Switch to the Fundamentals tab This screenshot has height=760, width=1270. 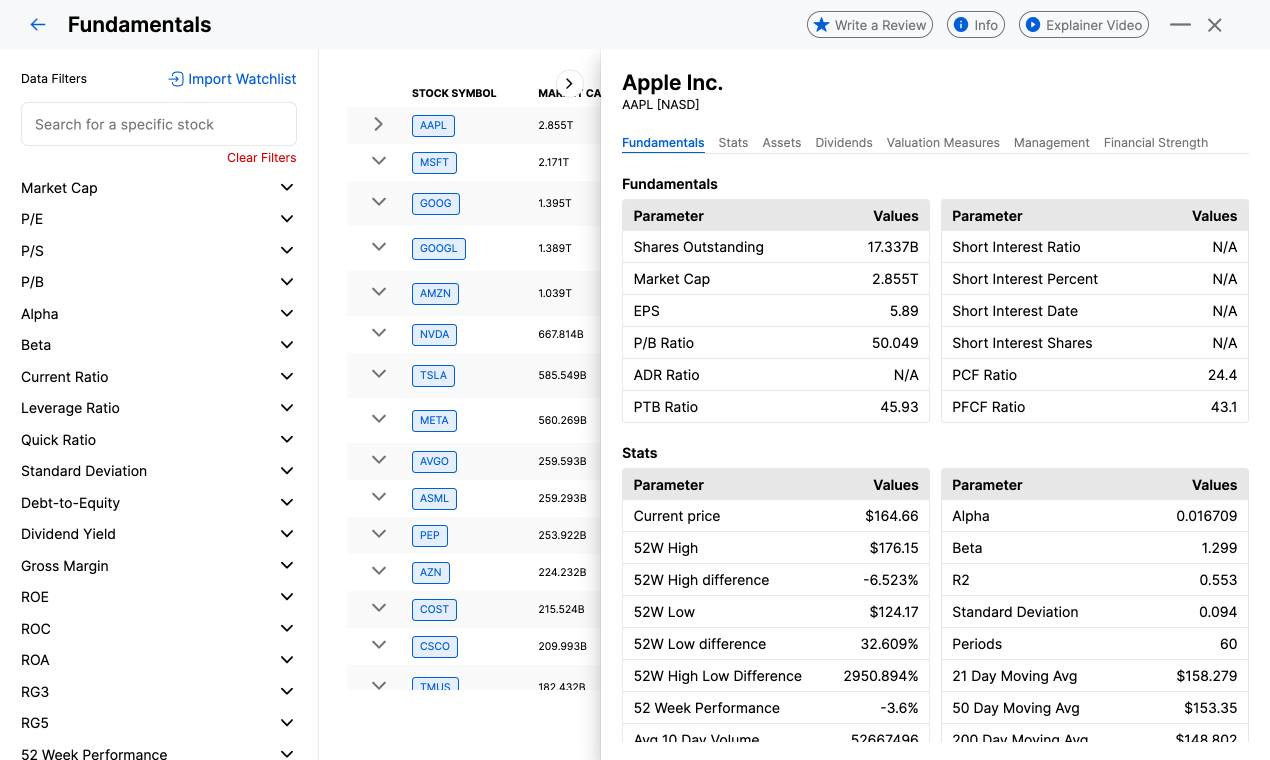click(x=663, y=143)
